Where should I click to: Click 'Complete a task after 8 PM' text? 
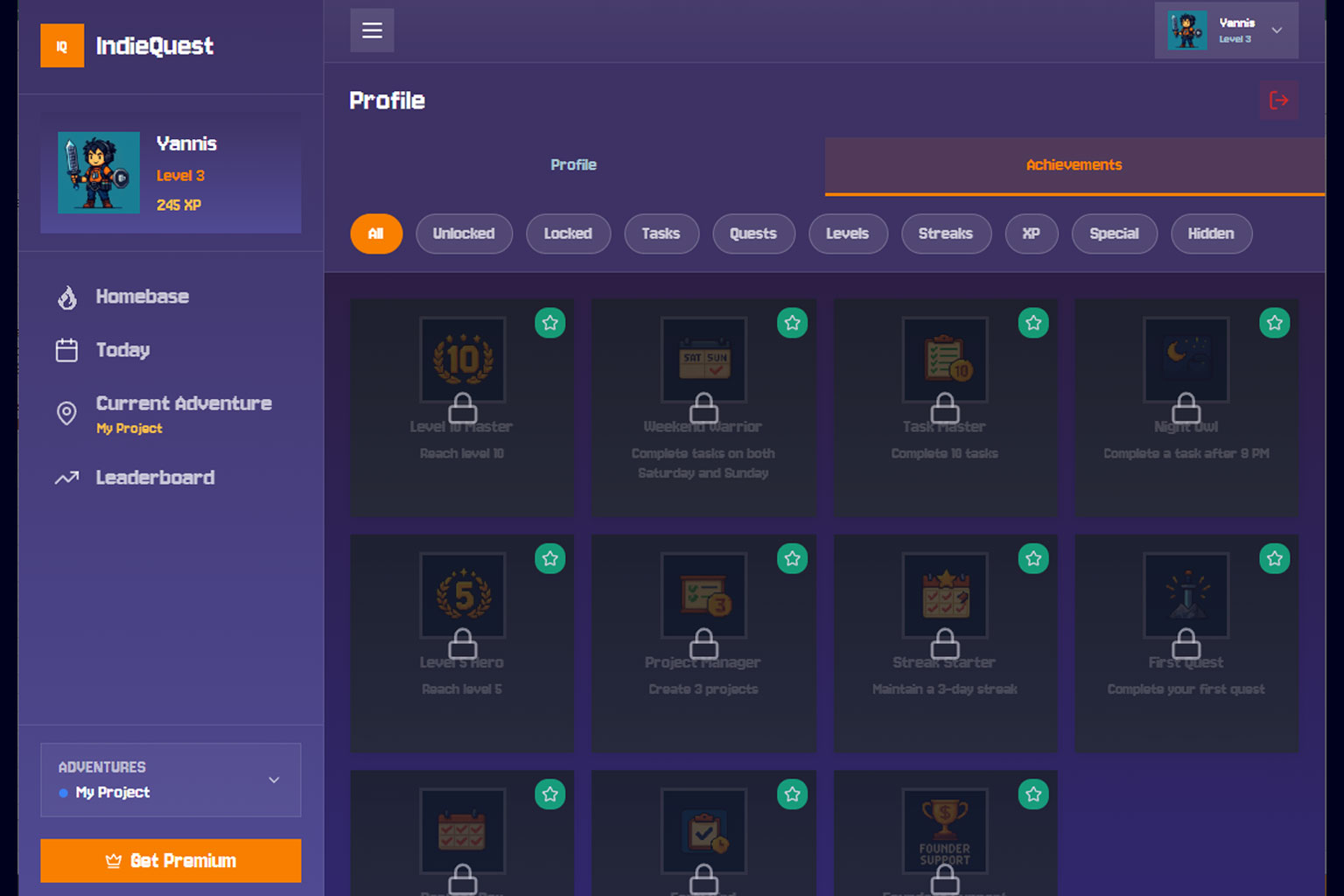(x=1186, y=453)
